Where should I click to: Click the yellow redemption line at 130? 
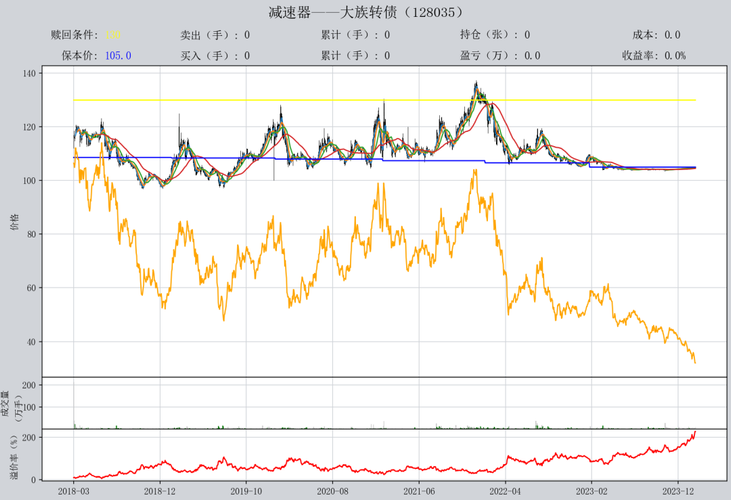[385, 100]
